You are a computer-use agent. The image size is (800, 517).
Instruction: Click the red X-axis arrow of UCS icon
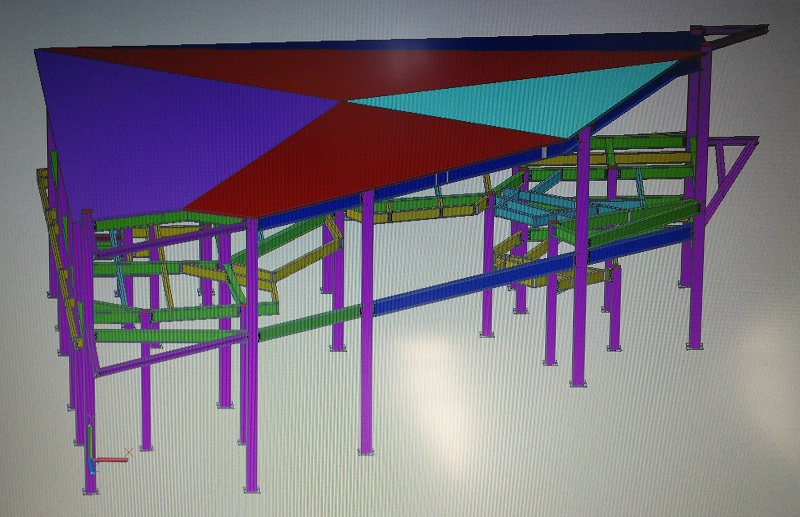(x=115, y=459)
